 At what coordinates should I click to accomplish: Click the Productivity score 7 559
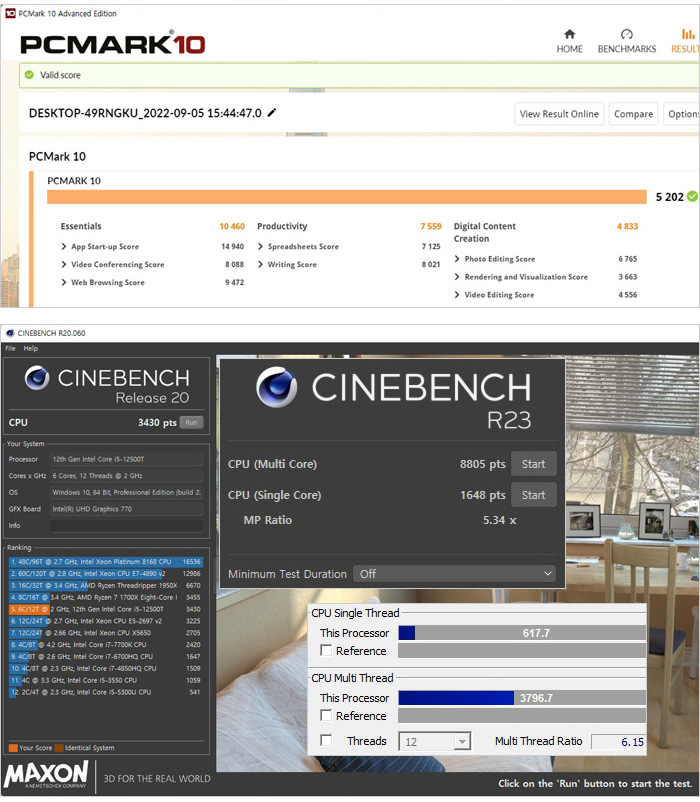431,226
